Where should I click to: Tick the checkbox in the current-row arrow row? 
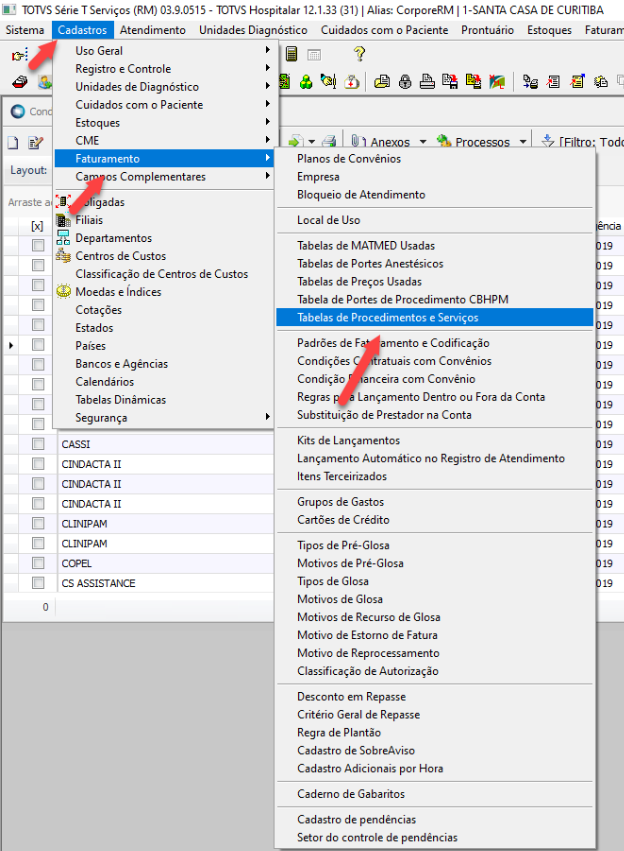38,345
